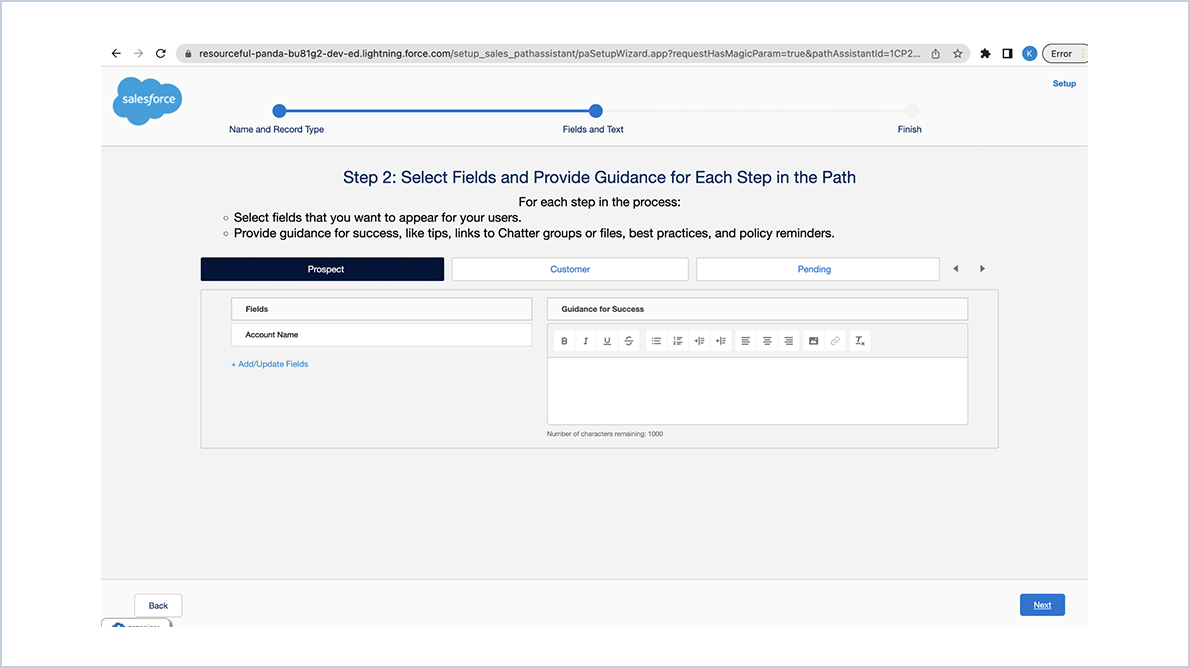1190x668 pixels.
Task: Insert a numbered list
Action: (678, 340)
